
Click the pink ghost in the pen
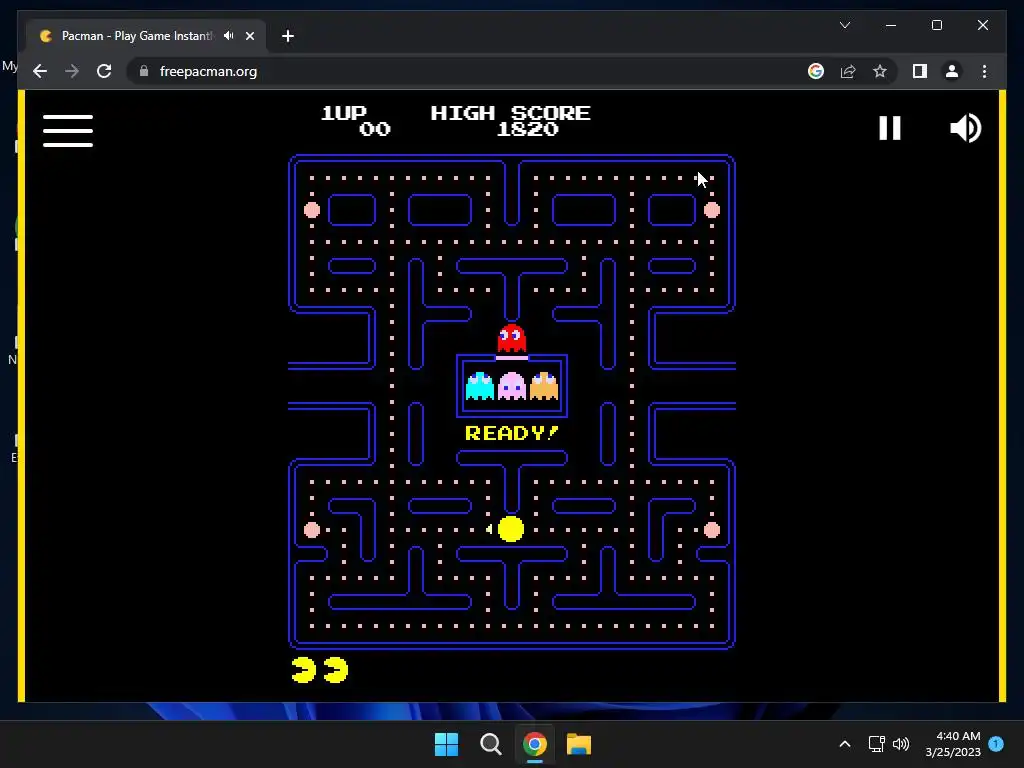coord(511,386)
